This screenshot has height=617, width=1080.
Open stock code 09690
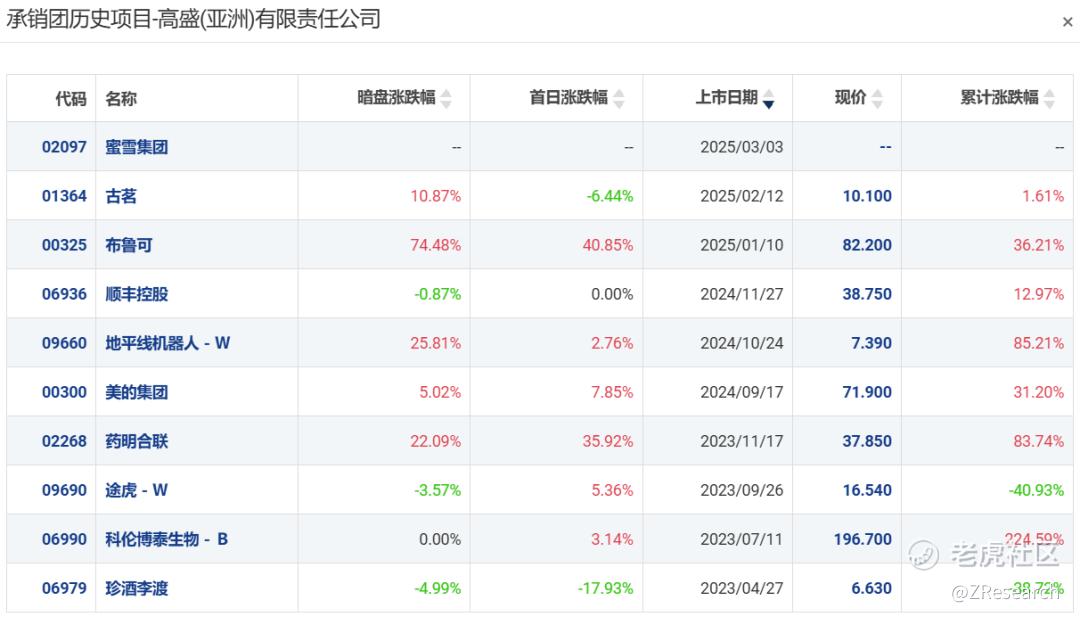(64, 490)
